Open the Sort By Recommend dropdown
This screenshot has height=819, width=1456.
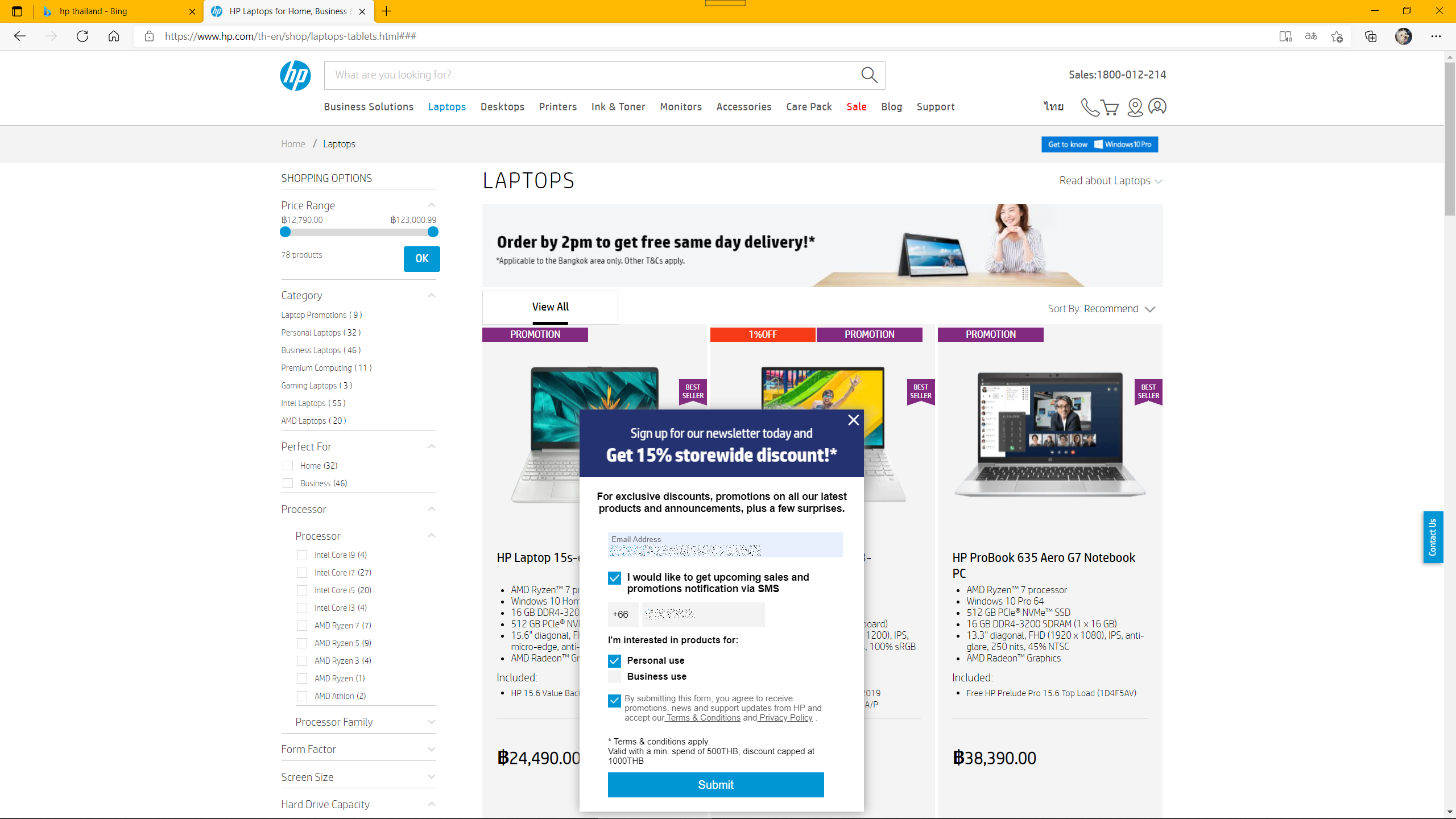[x=1102, y=309]
